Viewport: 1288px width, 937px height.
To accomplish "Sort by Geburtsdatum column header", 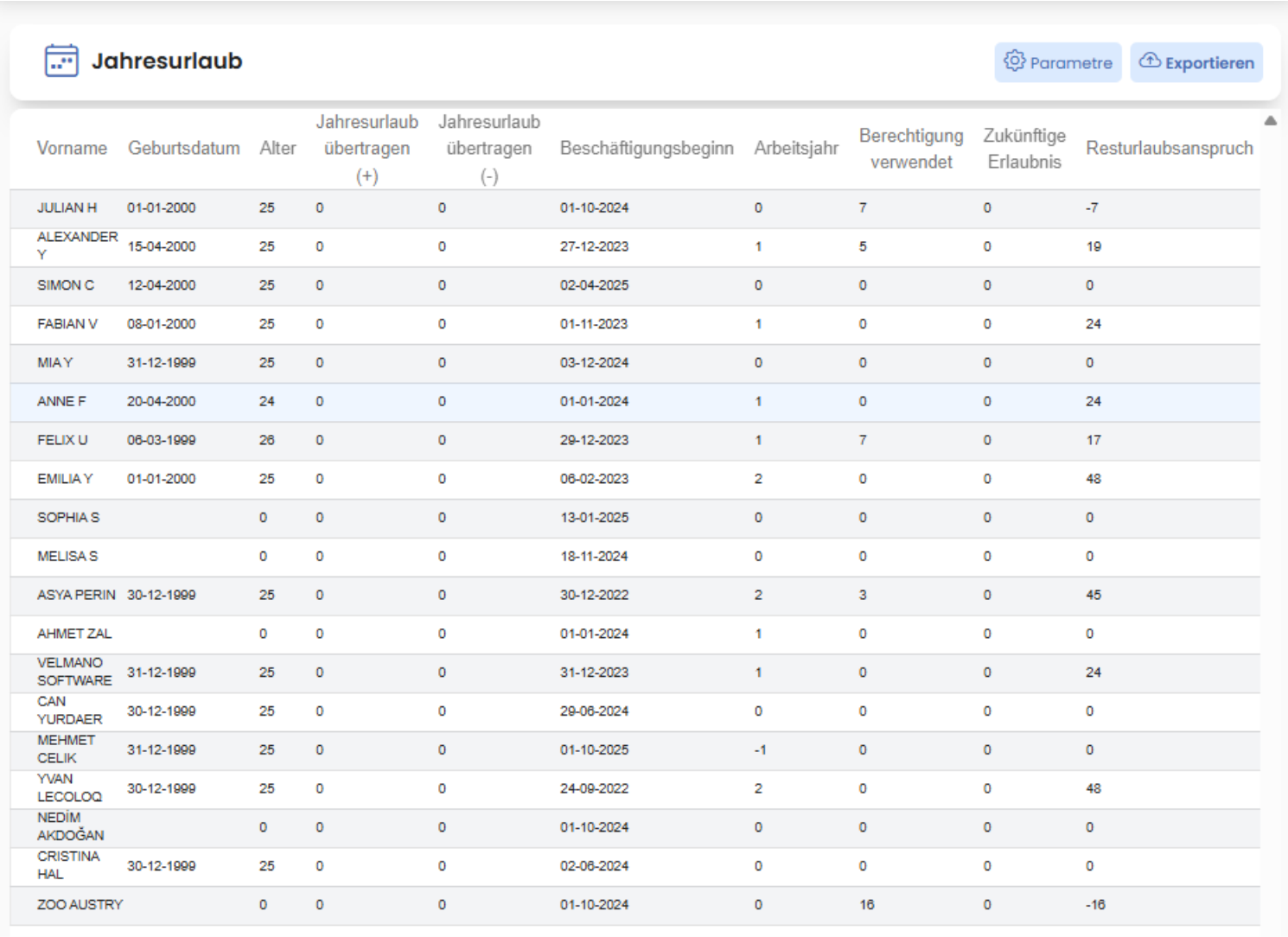I will (x=184, y=149).
